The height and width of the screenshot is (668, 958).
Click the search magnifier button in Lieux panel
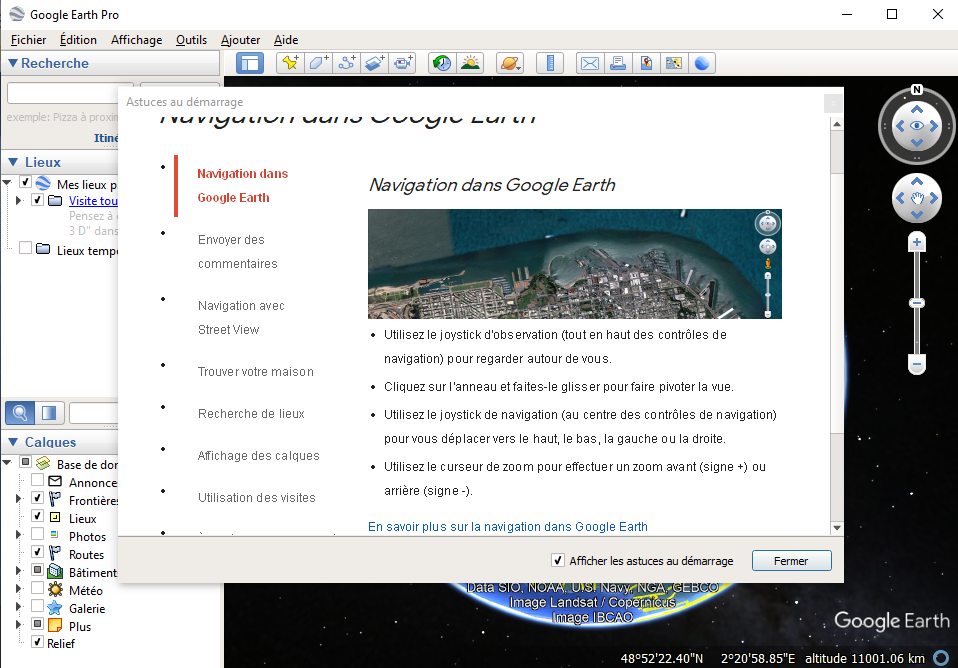coord(20,413)
